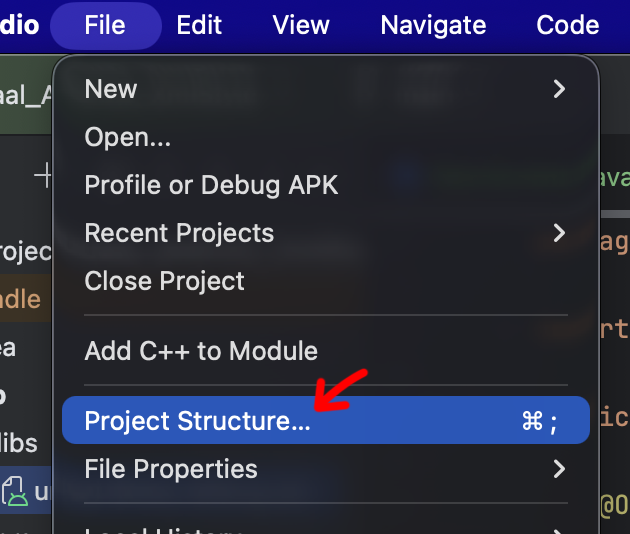Select Open... from the File menu
The height and width of the screenshot is (534, 630).
(128, 137)
